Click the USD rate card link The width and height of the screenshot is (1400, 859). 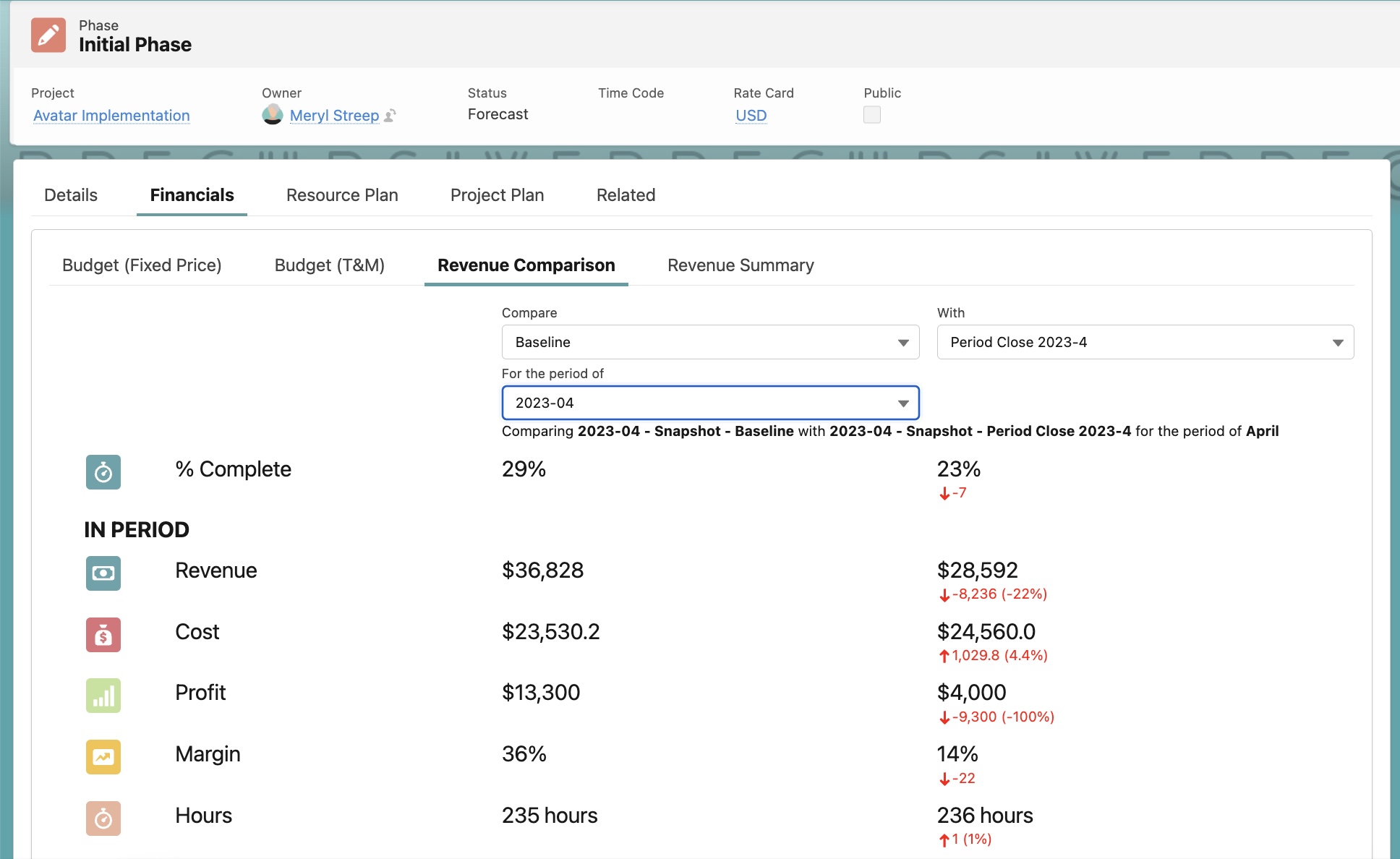click(750, 115)
